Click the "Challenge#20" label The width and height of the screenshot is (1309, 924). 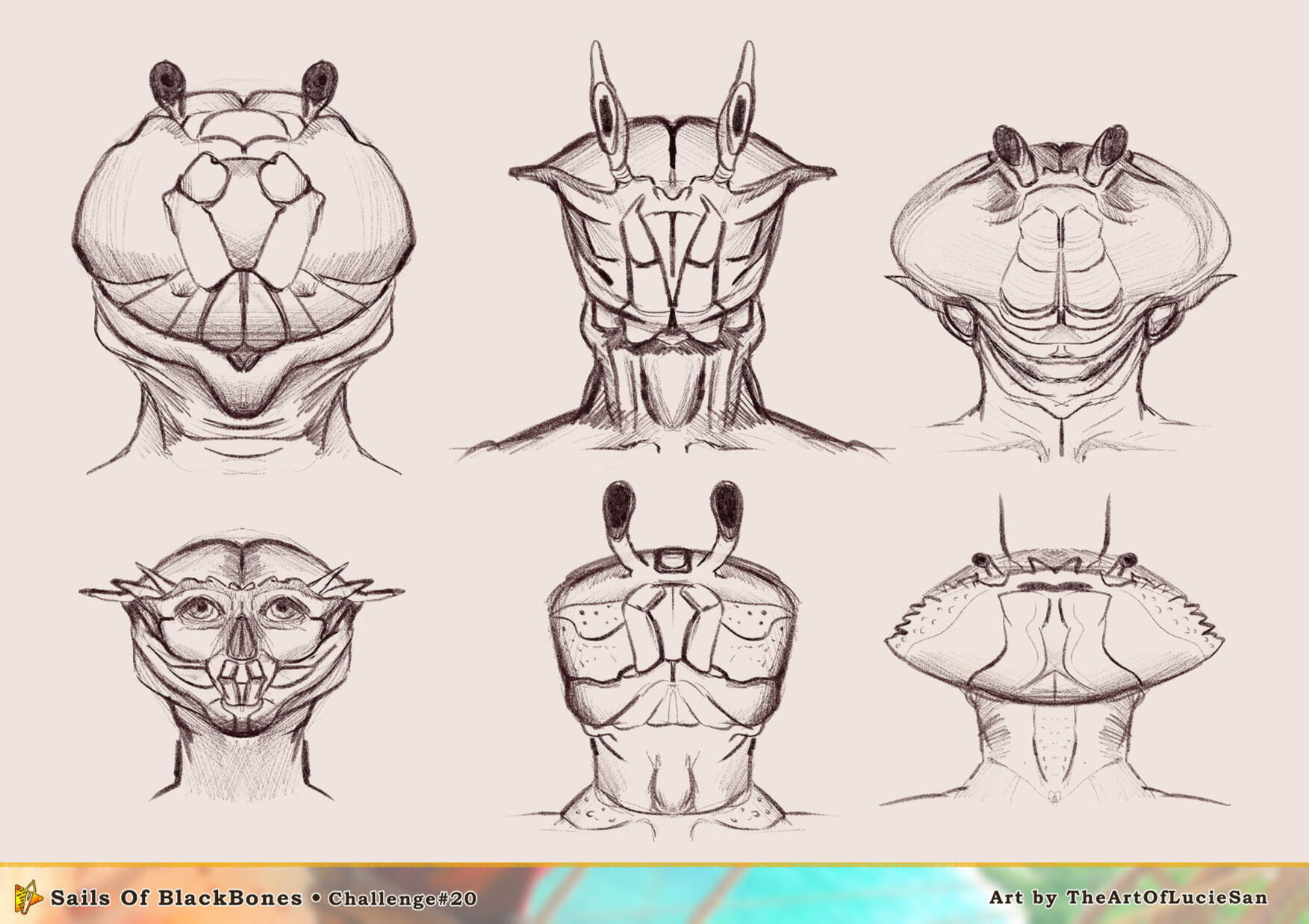[402, 898]
